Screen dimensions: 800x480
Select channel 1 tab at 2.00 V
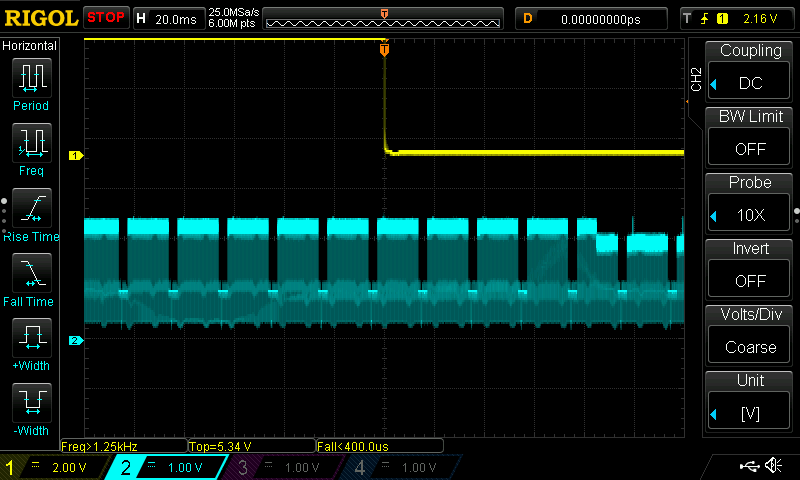click(56, 467)
